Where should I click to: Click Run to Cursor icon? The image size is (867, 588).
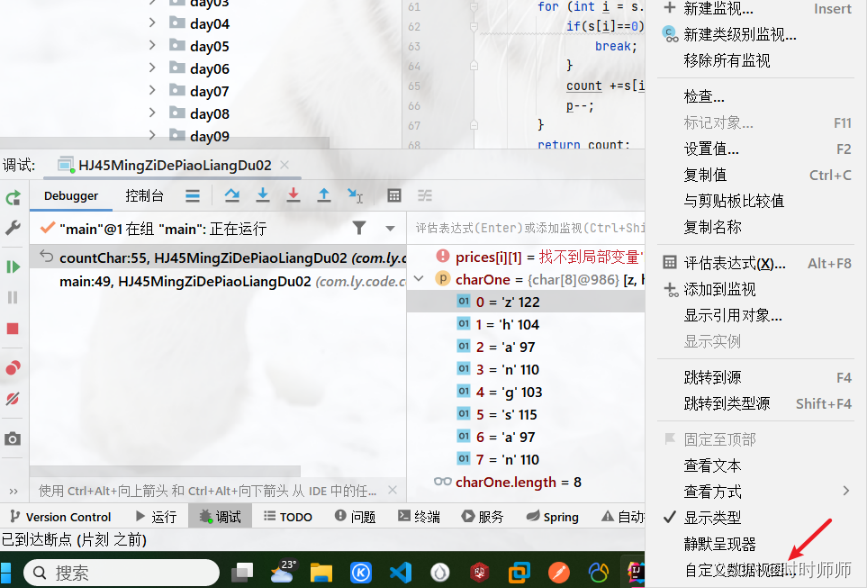[x=355, y=195]
